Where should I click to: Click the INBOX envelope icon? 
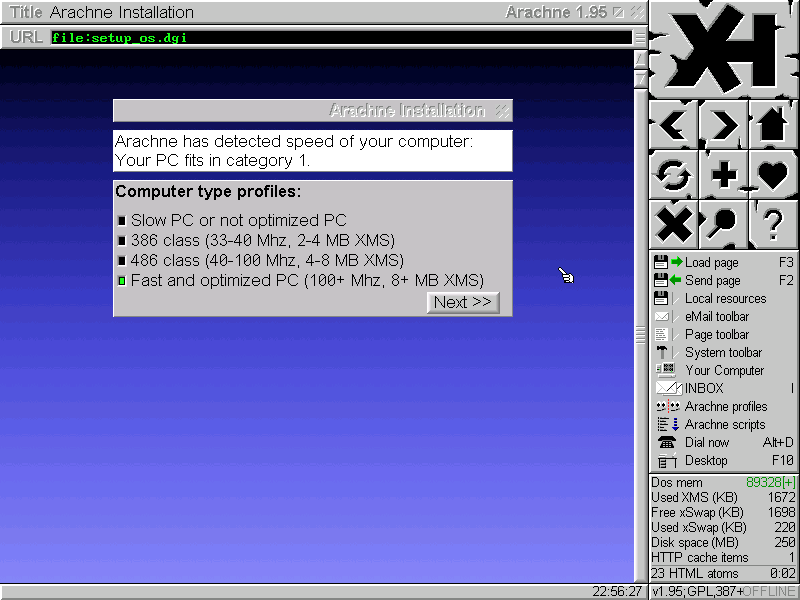(668, 388)
